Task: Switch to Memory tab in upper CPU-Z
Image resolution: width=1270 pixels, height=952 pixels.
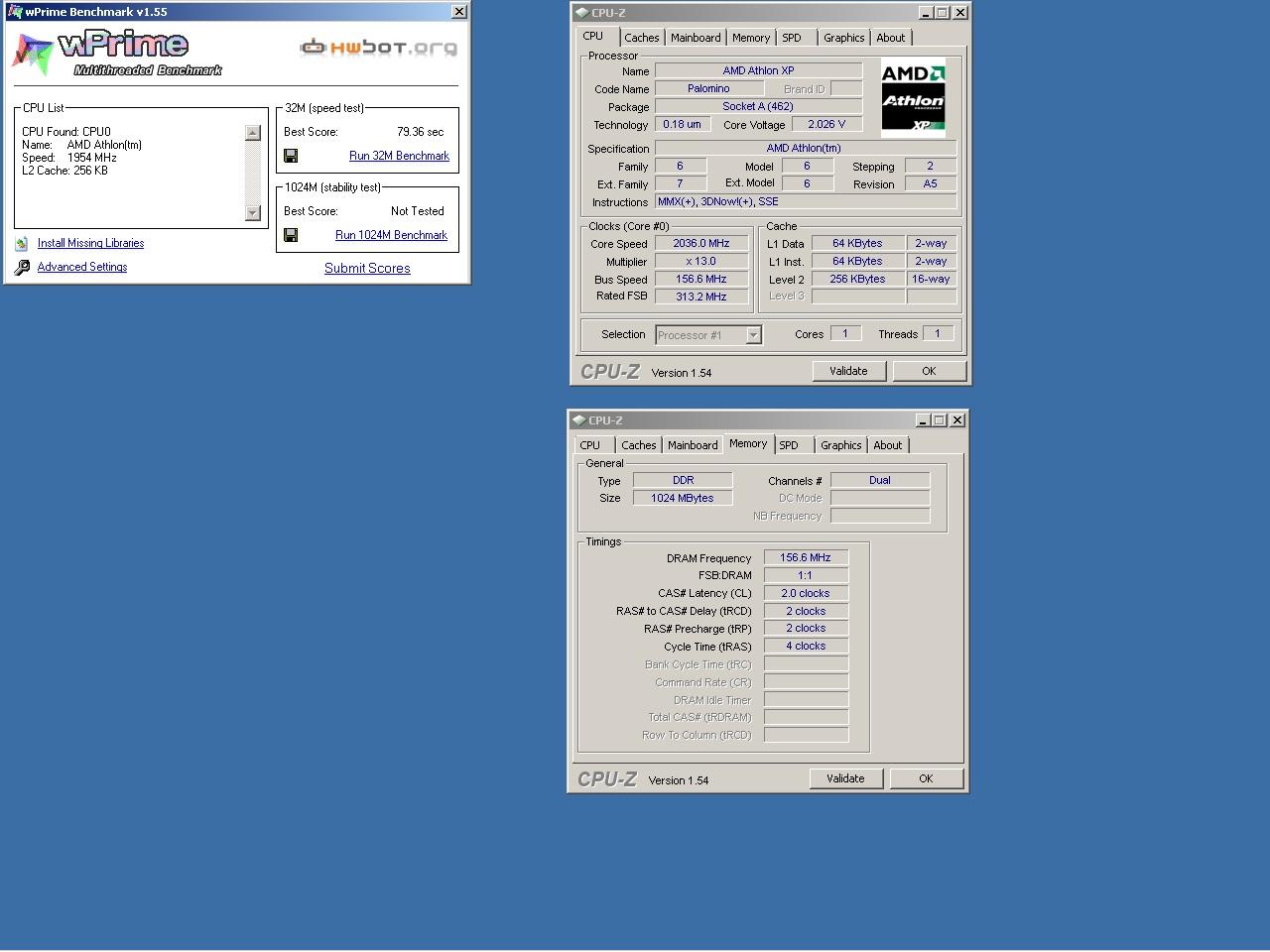Action: [751, 38]
